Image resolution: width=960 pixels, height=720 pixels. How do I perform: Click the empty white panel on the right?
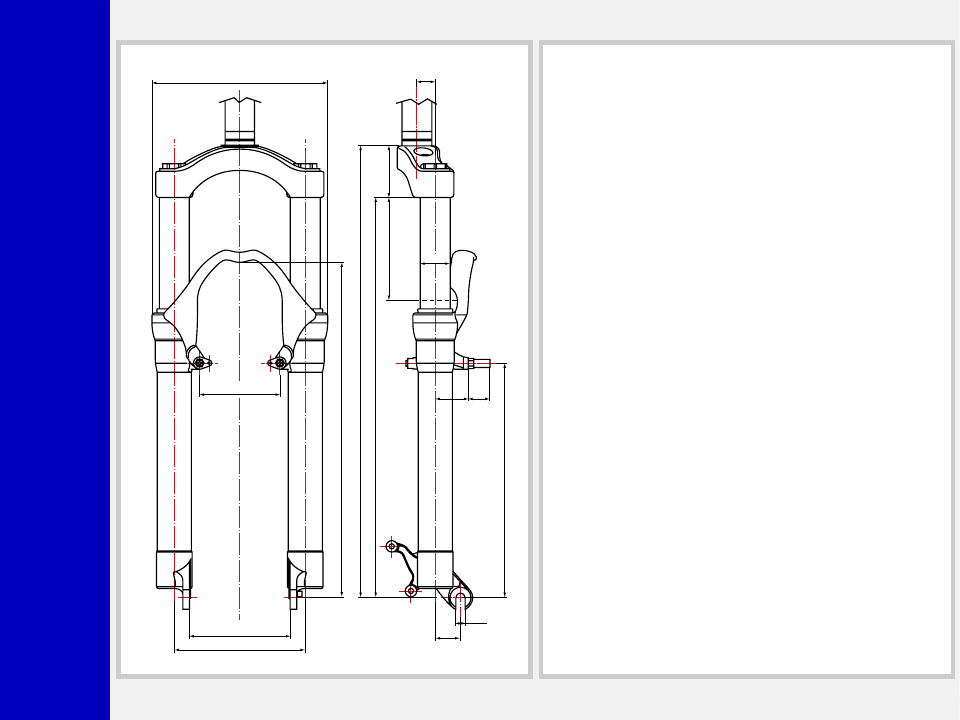click(746, 360)
